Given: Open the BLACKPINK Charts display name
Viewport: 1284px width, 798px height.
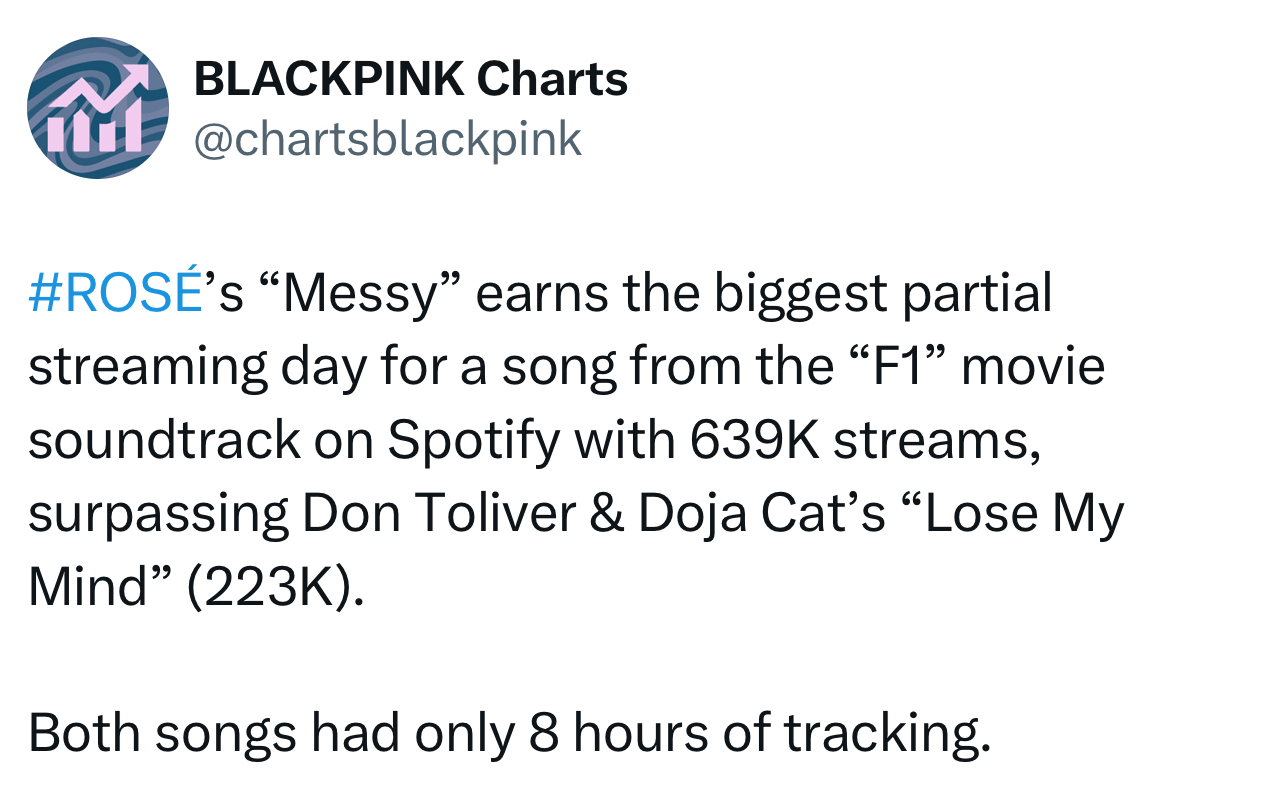Looking at the screenshot, I should click(410, 78).
